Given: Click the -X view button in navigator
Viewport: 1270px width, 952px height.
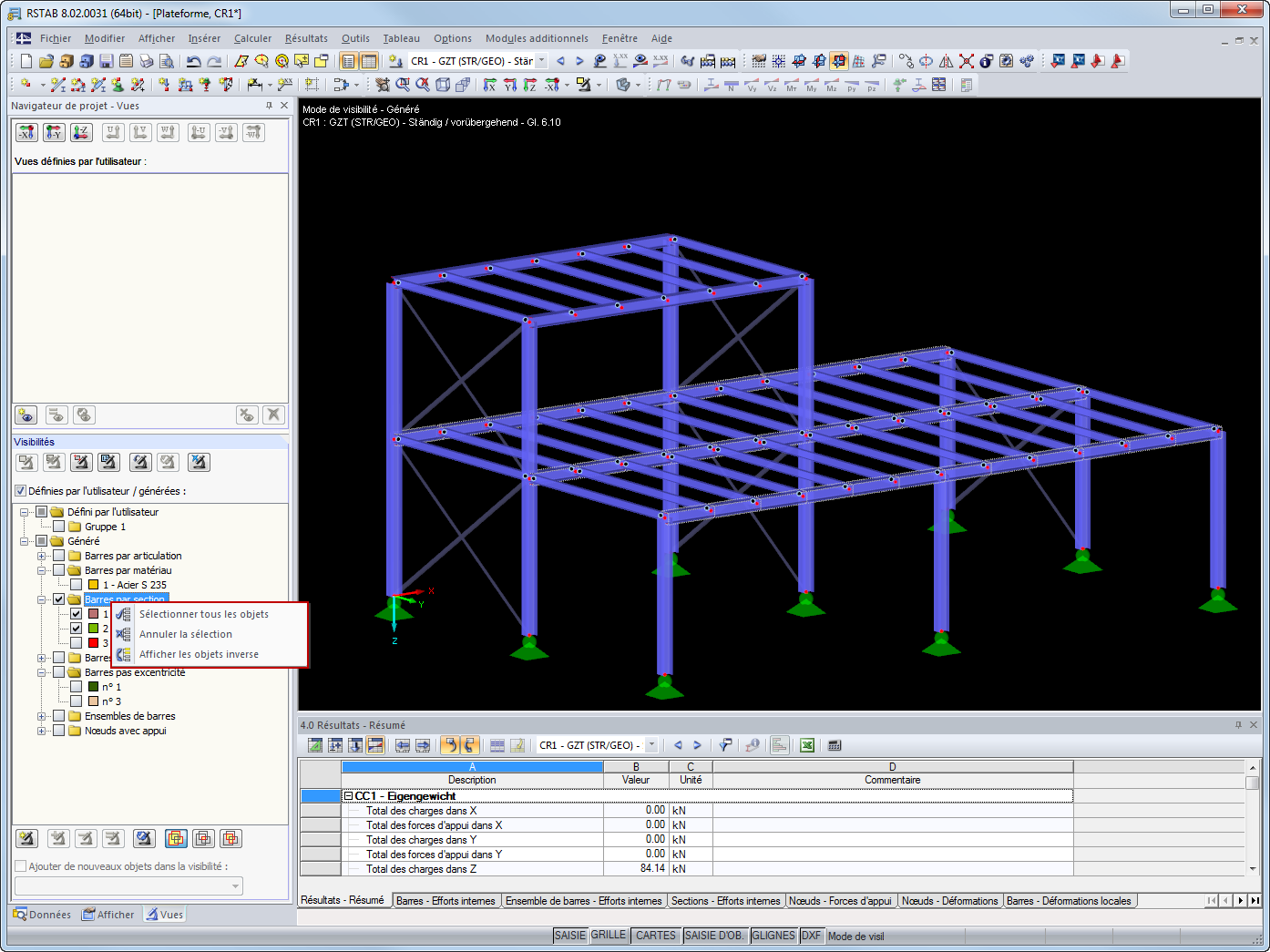Looking at the screenshot, I should coord(26,132).
